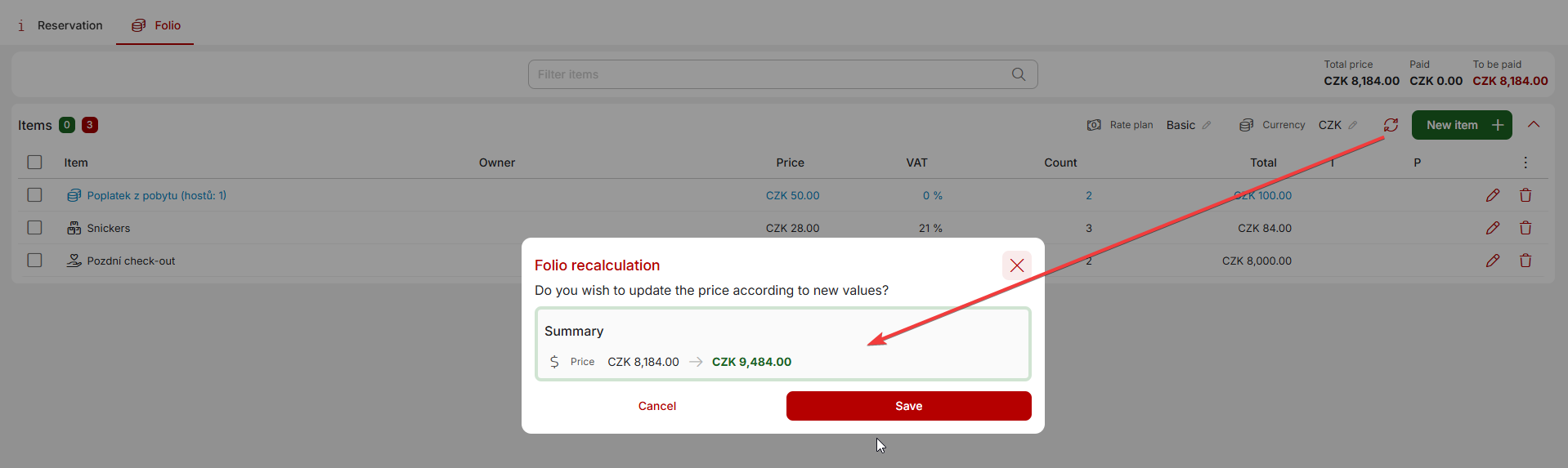Delete the Pozdní check-out item

1525,261
